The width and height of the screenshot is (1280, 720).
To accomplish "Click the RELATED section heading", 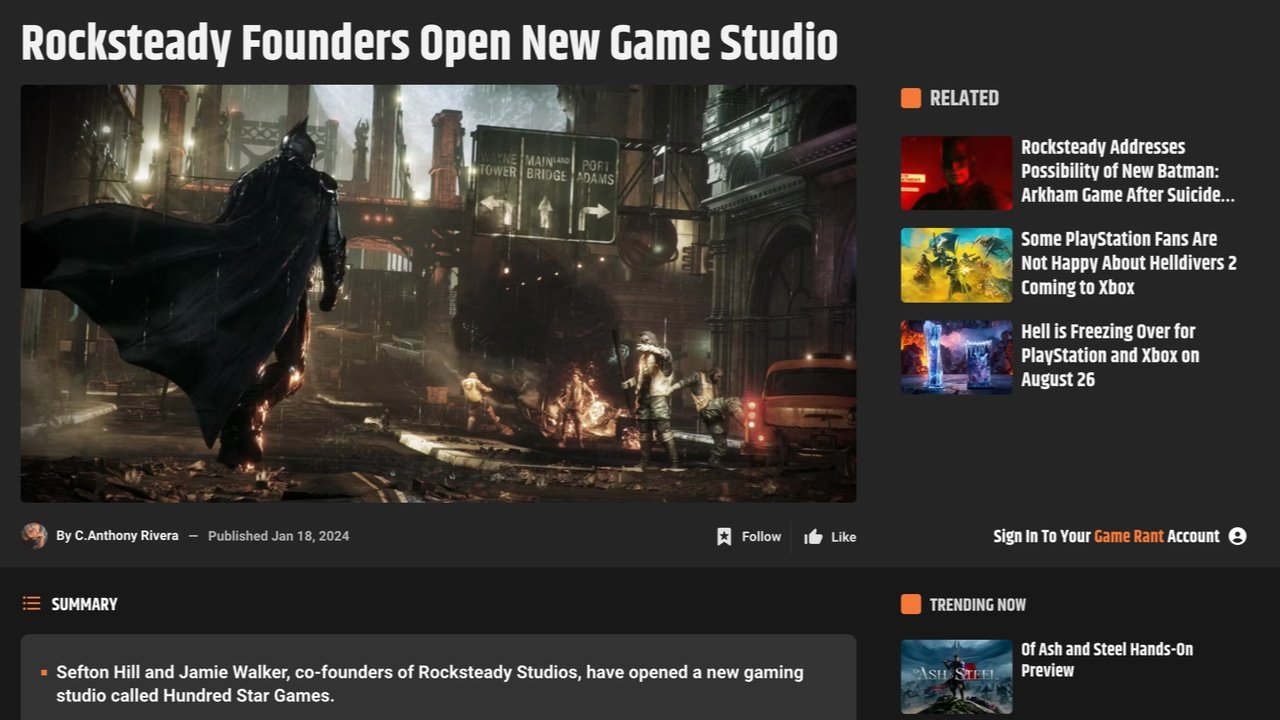I will (964, 98).
